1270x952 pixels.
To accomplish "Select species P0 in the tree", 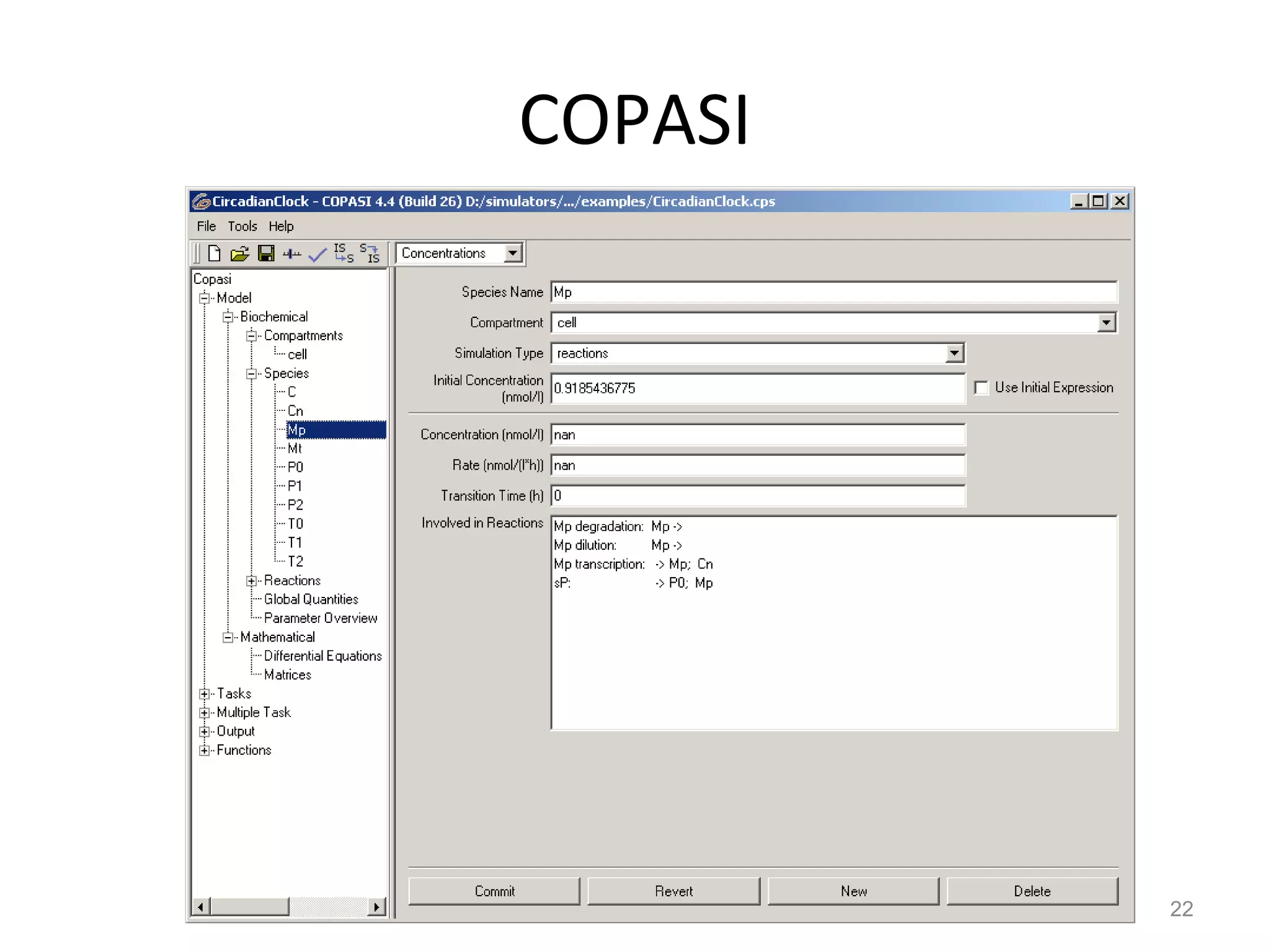I will 295,467.
